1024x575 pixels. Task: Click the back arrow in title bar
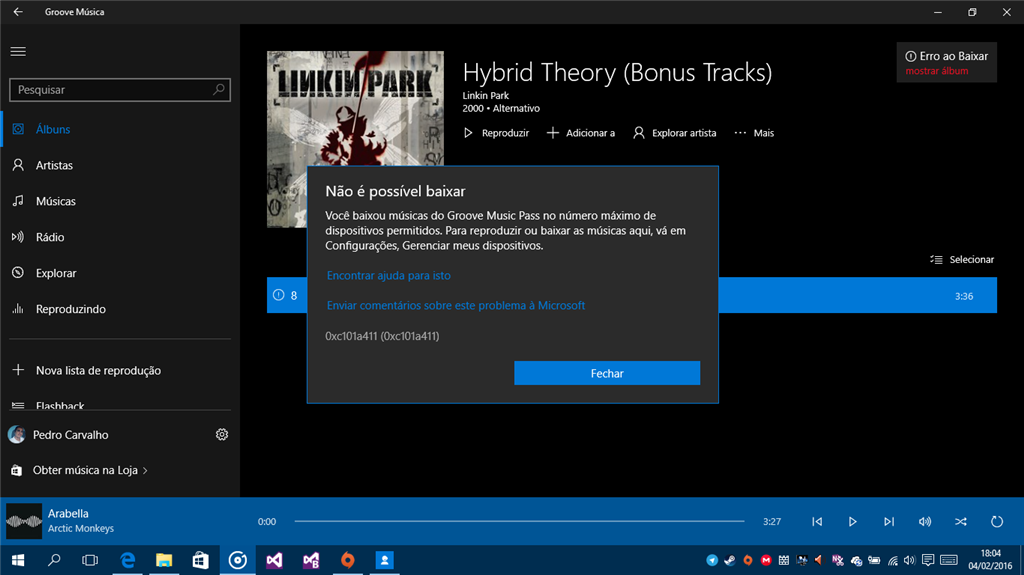tap(18, 12)
